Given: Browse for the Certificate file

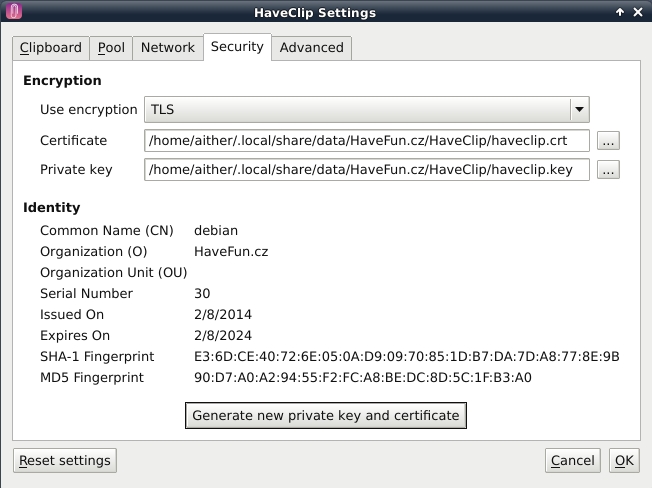Looking at the screenshot, I should tap(609, 141).
